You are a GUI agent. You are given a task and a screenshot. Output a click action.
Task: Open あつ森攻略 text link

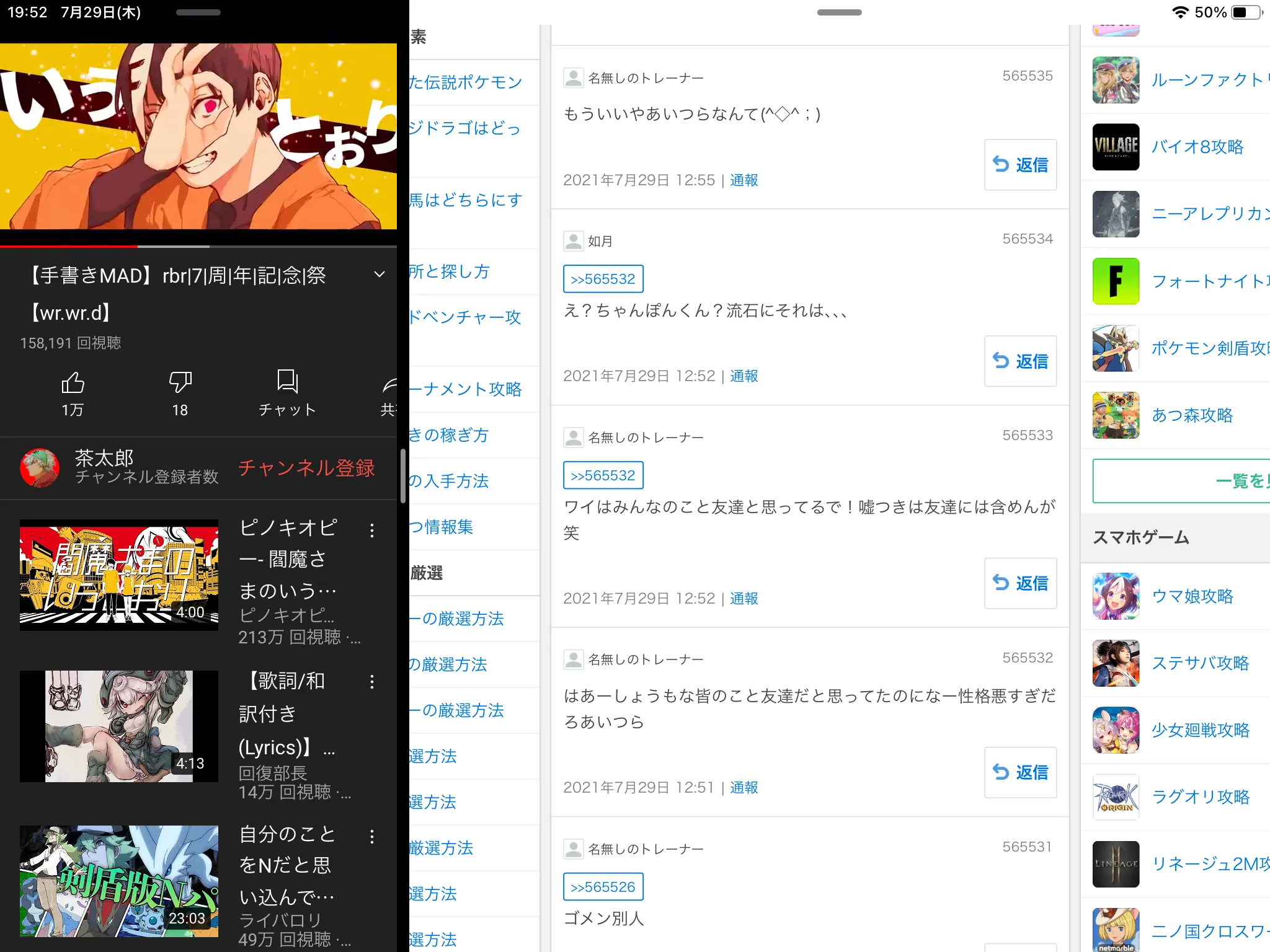tap(1192, 415)
